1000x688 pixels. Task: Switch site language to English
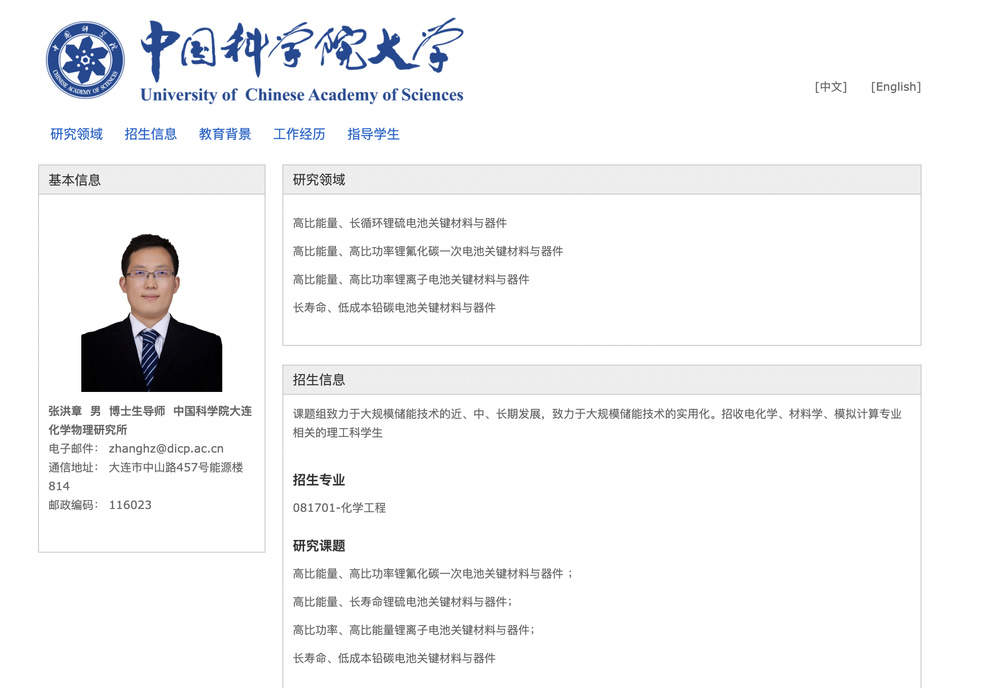894,87
